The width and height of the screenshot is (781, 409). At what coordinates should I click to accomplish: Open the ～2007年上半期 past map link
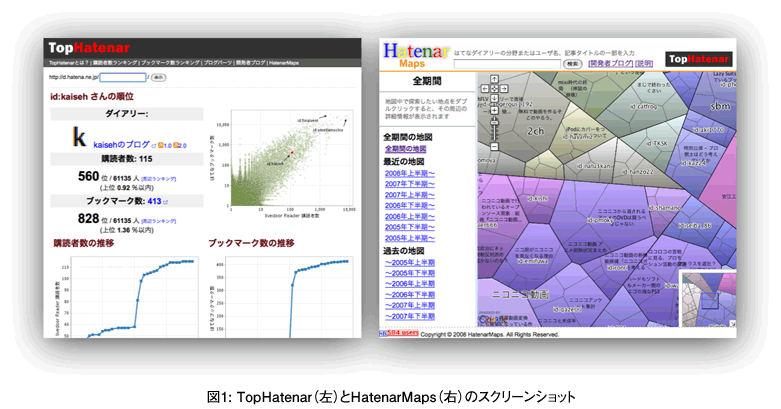[x=410, y=305]
